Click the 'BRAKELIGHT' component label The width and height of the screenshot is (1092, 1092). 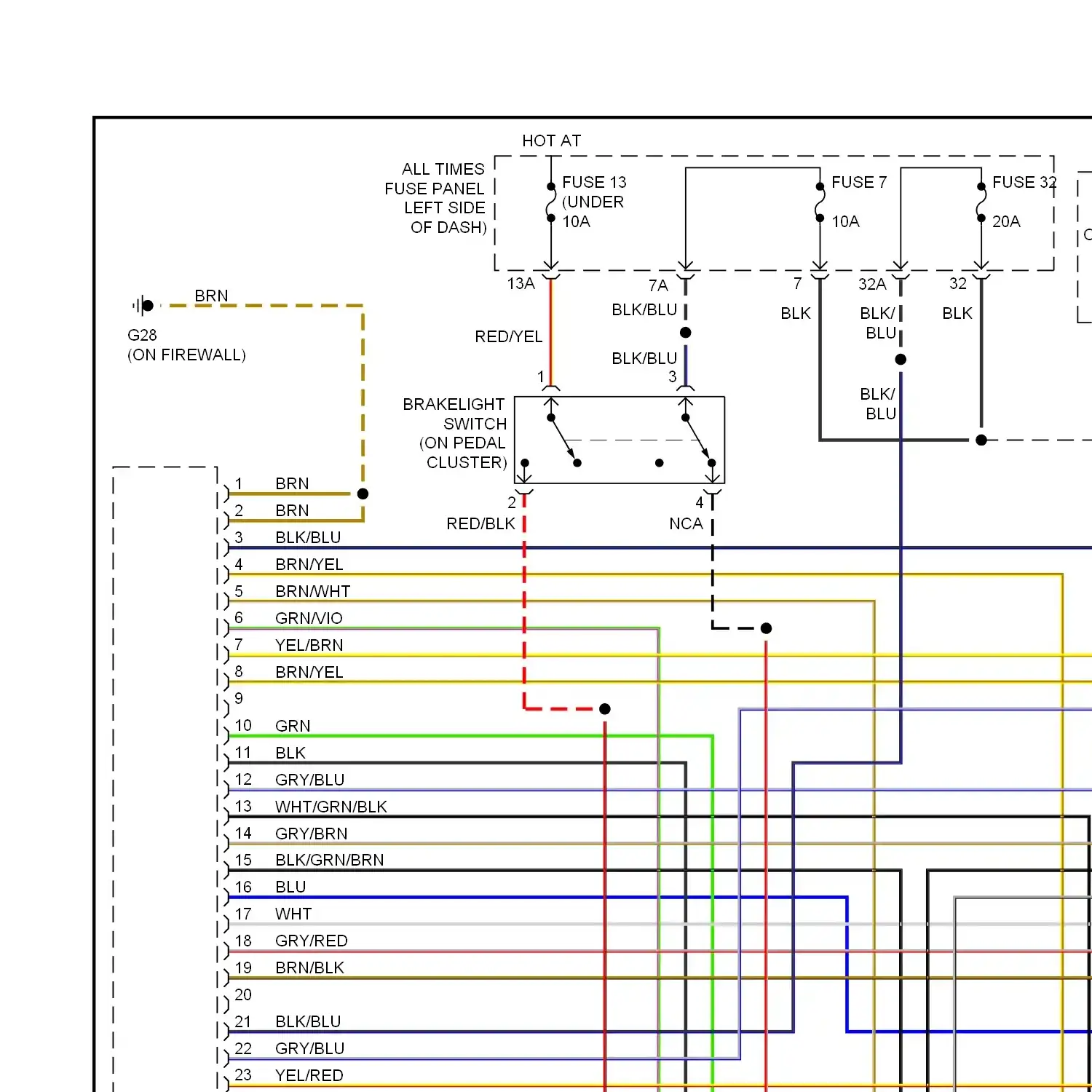pos(454,404)
